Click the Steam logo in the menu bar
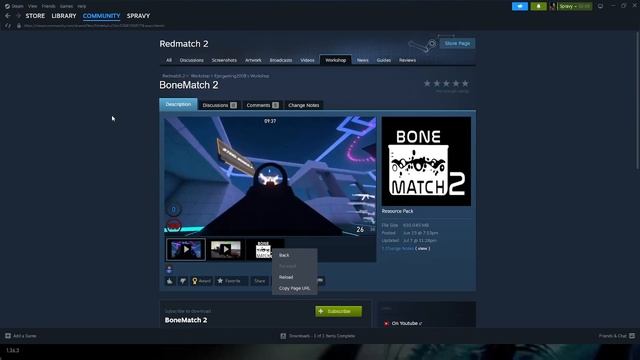640x360 pixels. (x=7, y=6)
